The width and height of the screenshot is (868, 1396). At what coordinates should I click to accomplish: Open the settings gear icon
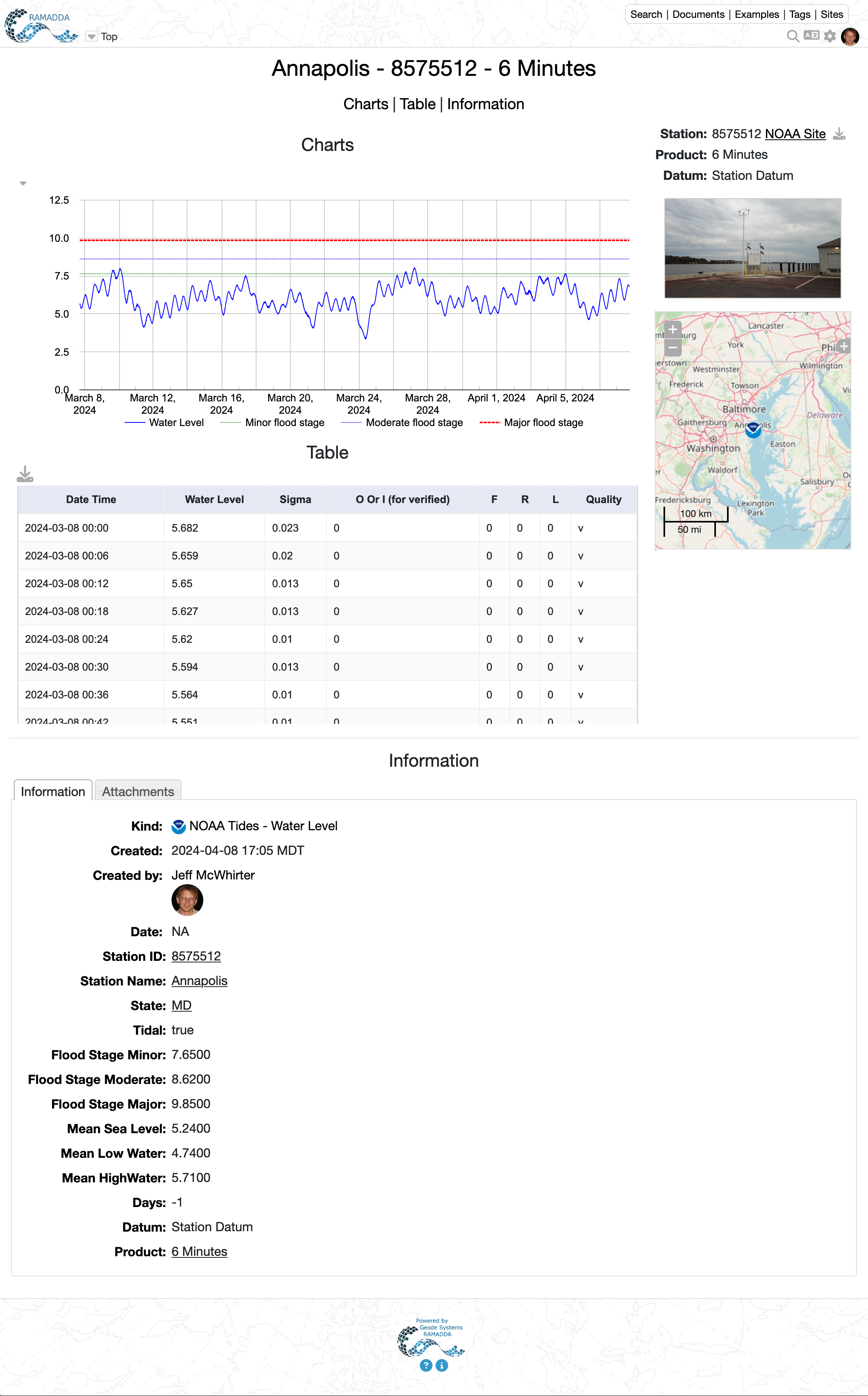pos(829,36)
